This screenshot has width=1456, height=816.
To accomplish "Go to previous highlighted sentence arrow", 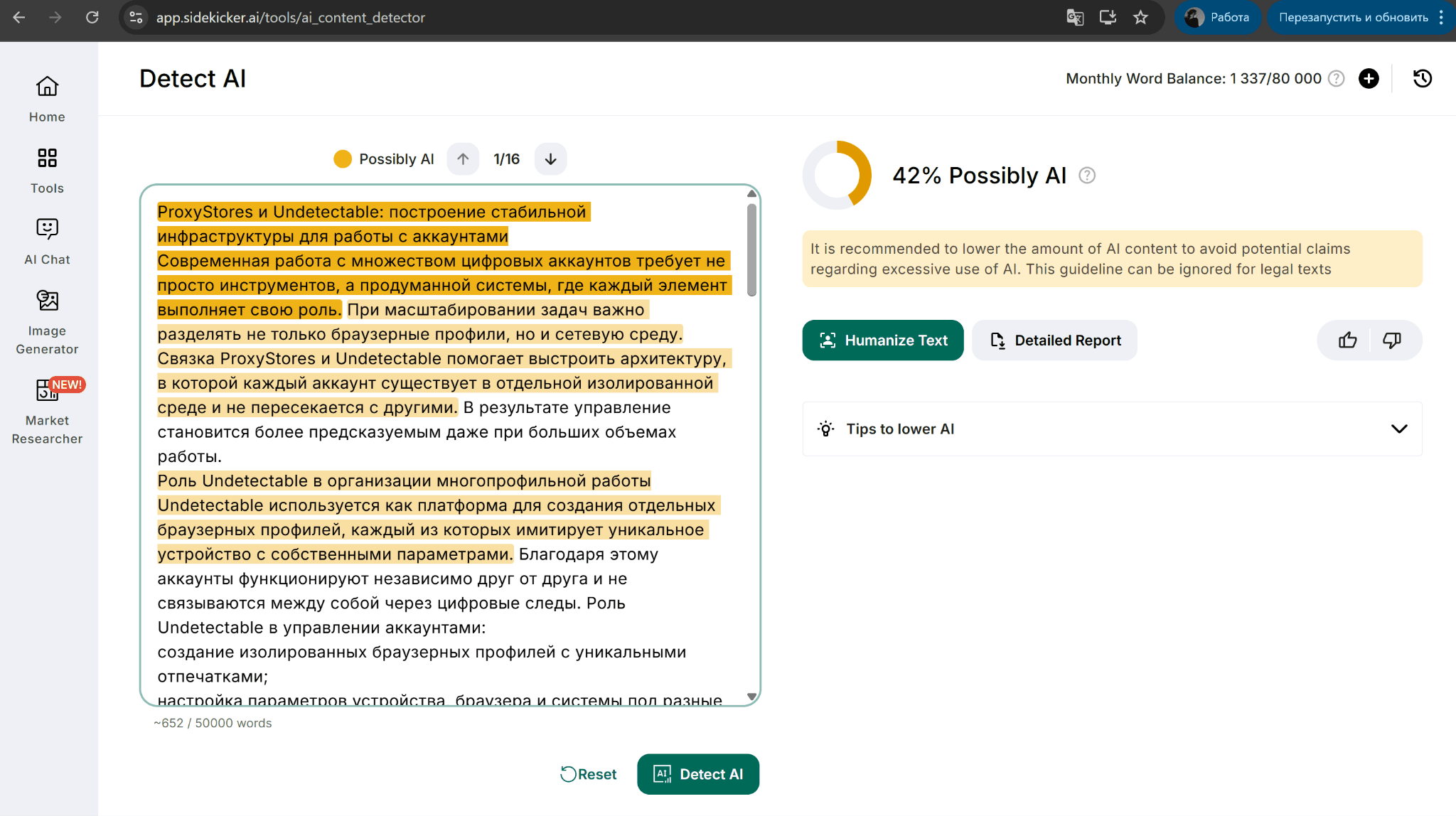I will pyautogui.click(x=463, y=159).
